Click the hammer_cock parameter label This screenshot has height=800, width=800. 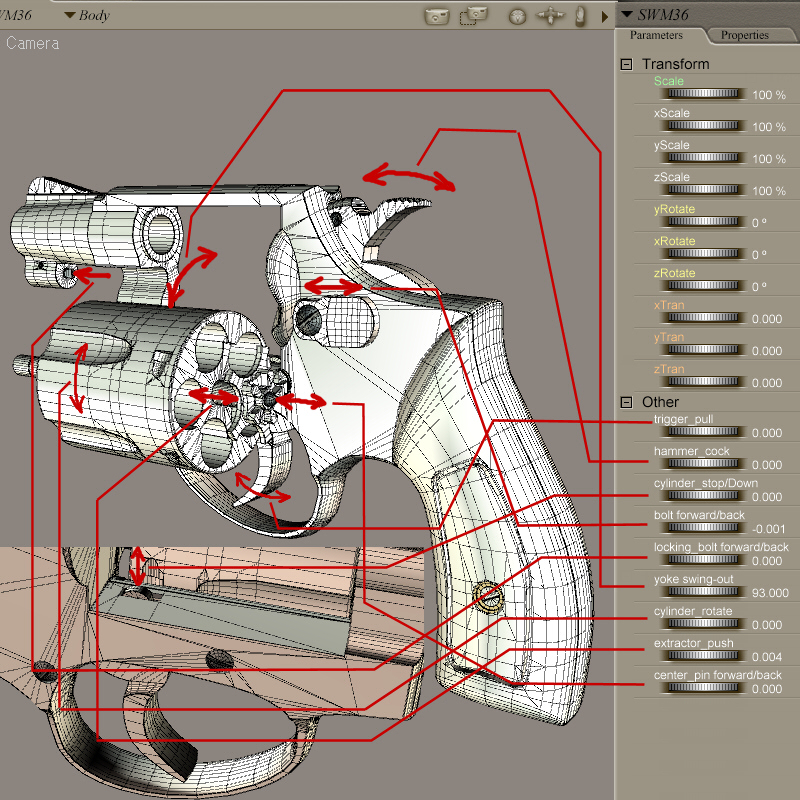(x=691, y=451)
